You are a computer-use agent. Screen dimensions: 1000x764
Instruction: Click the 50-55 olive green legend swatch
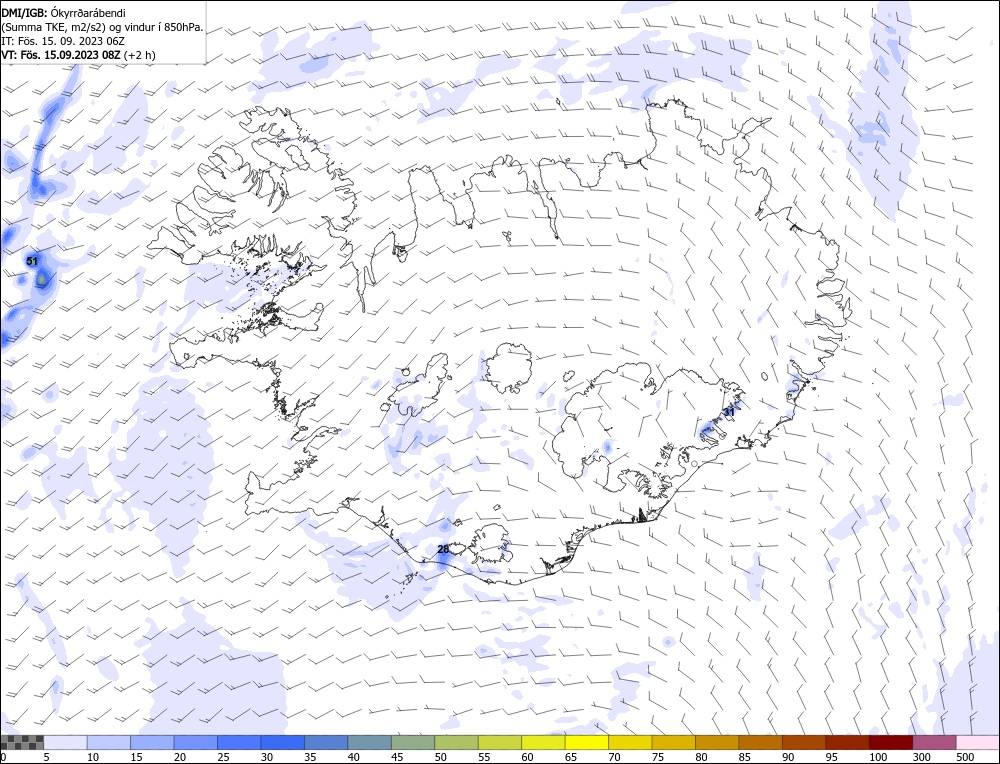tap(456, 742)
